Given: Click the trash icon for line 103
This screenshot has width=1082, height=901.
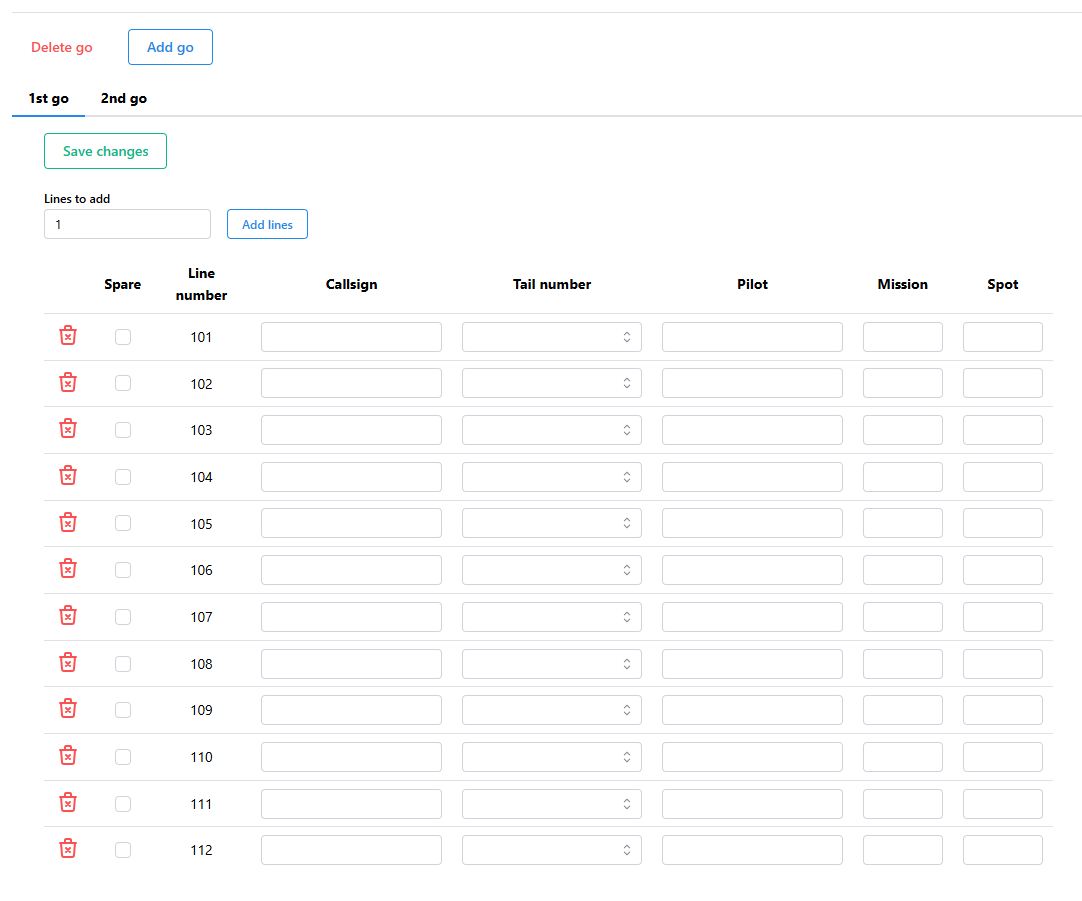Looking at the screenshot, I should [68, 429].
